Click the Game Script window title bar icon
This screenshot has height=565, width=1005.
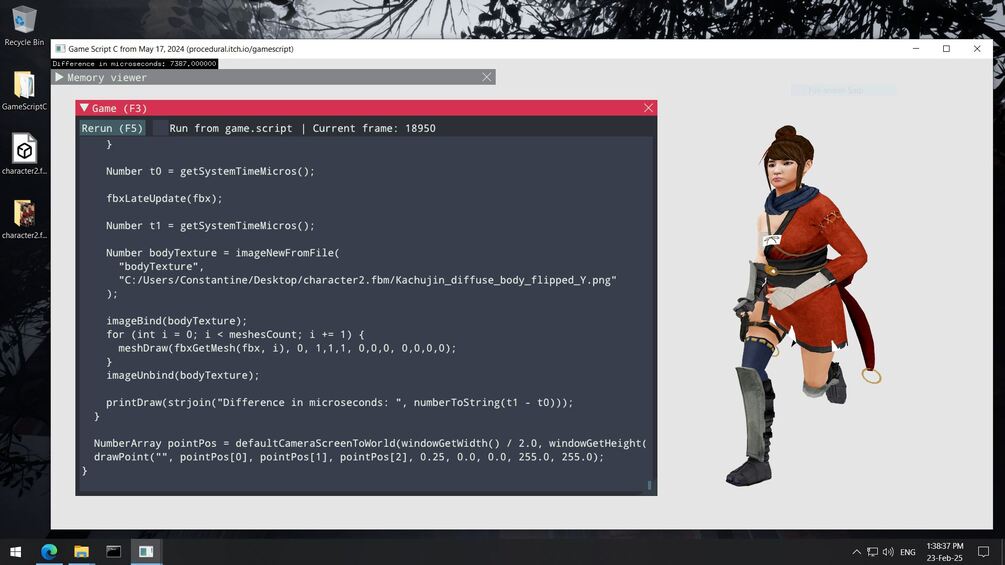(60, 49)
